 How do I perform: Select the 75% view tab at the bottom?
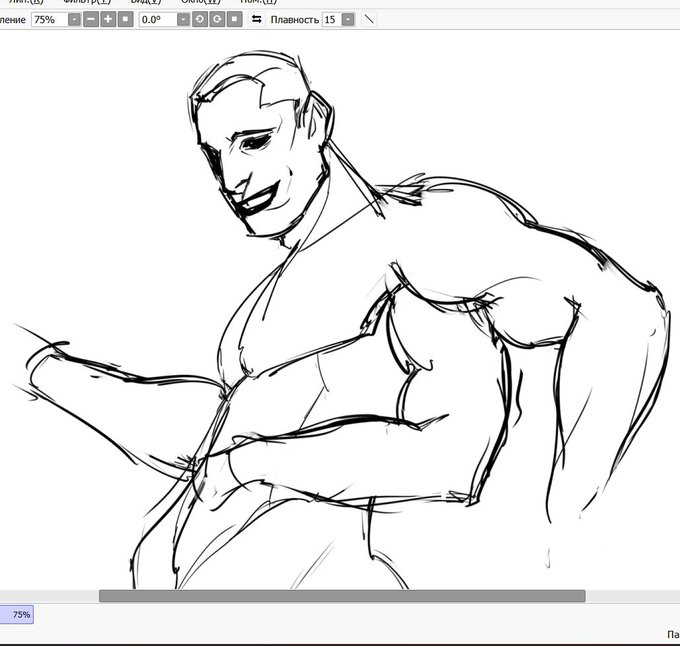(16, 614)
